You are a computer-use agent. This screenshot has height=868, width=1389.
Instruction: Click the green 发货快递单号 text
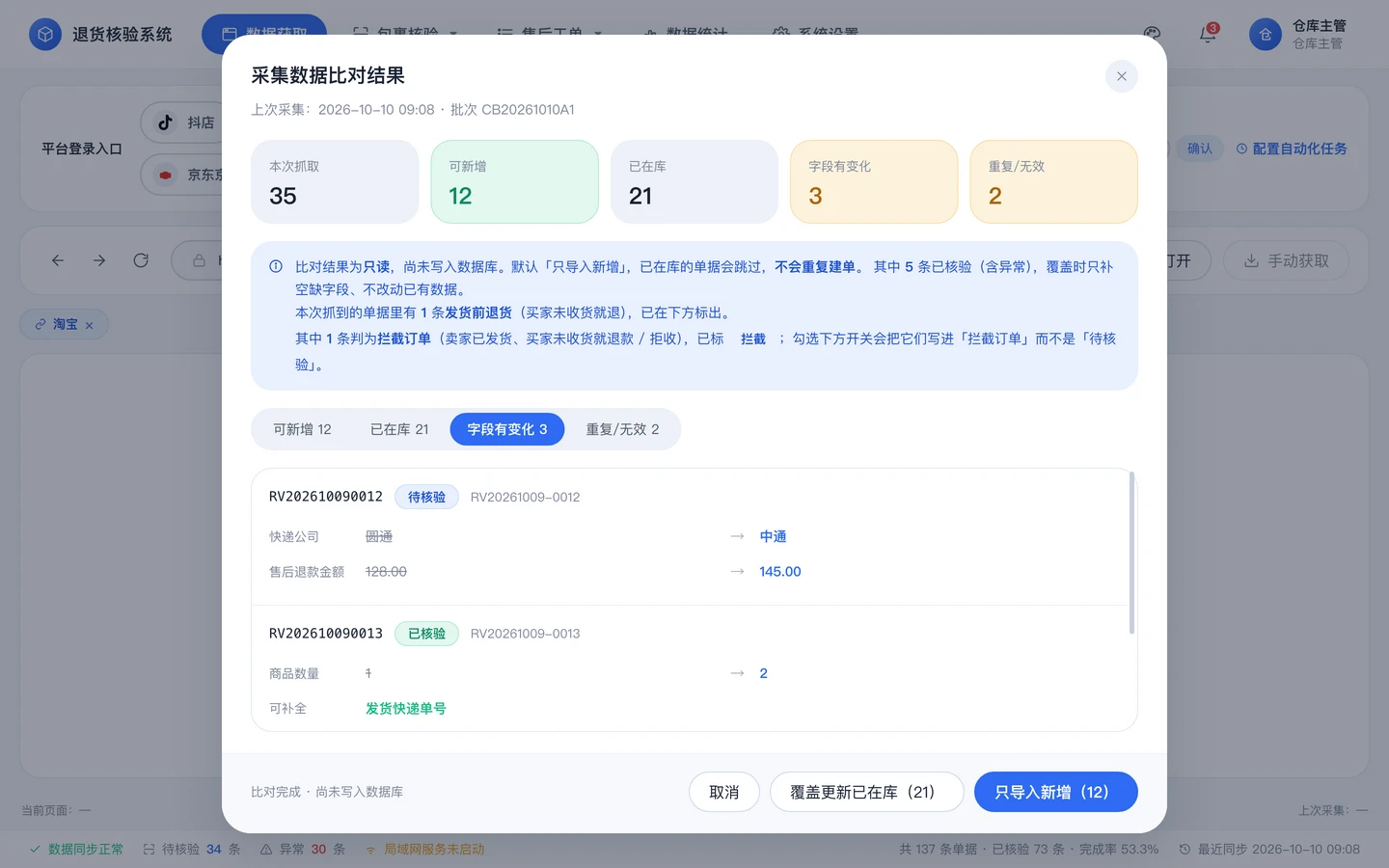coord(406,709)
